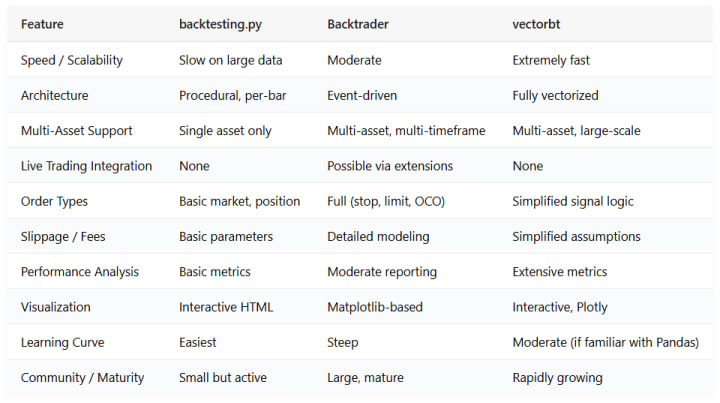Click the Slippage / Fees row label
The image size is (720, 403).
[63, 236]
